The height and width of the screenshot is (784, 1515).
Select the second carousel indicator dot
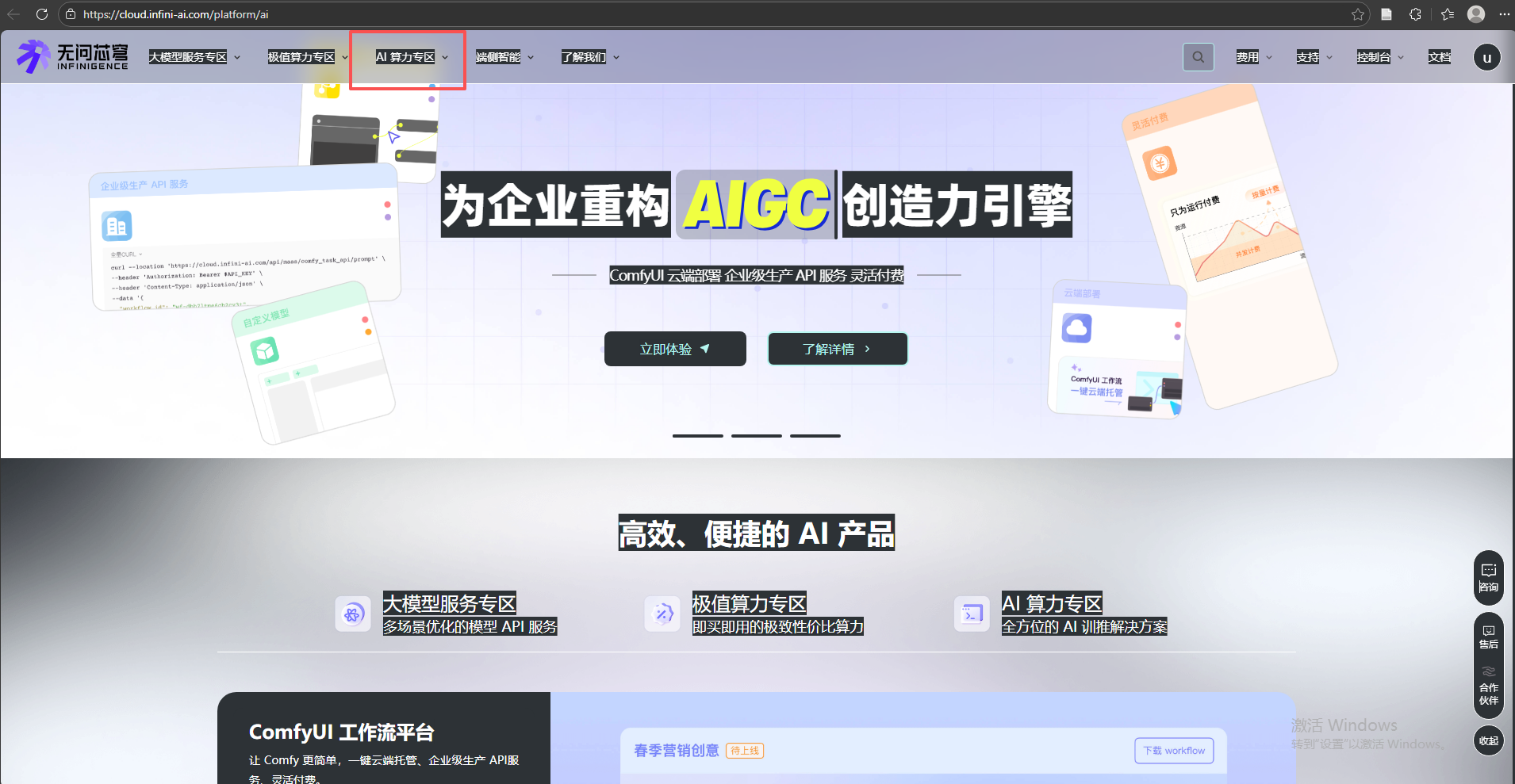tap(755, 435)
